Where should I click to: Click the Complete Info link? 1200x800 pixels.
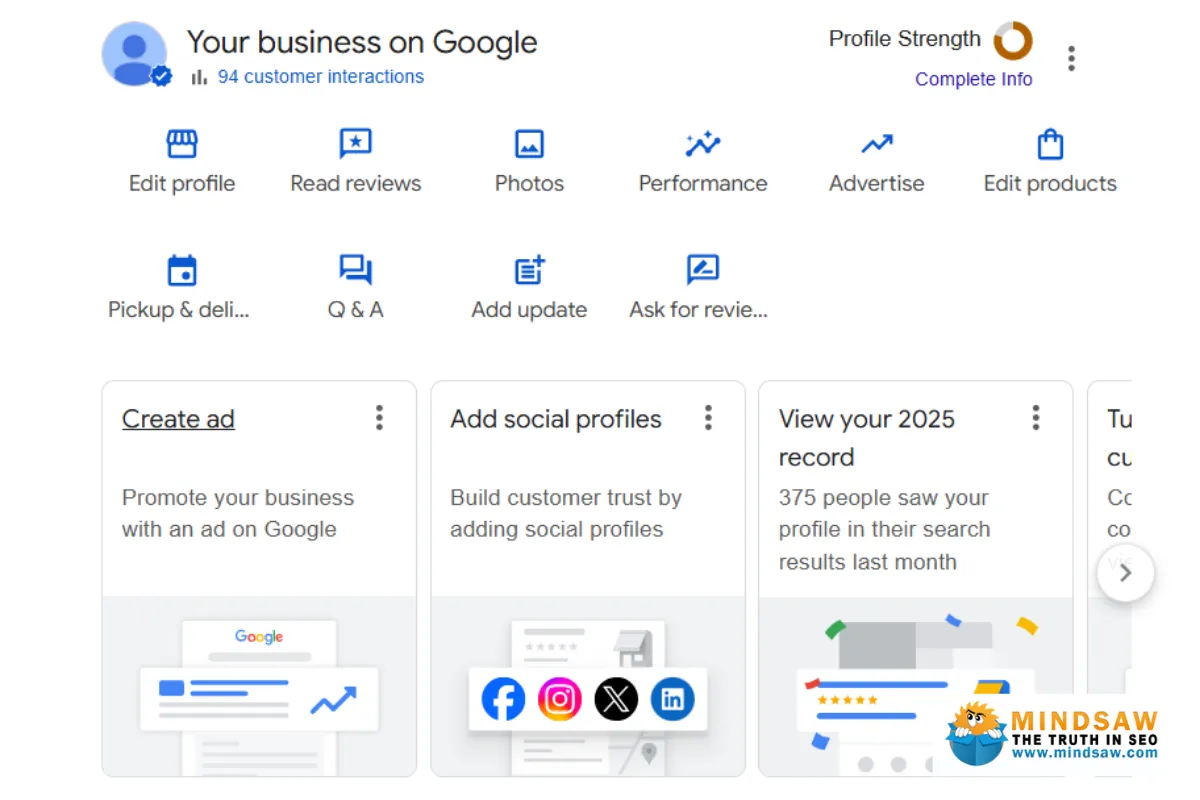click(x=973, y=79)
